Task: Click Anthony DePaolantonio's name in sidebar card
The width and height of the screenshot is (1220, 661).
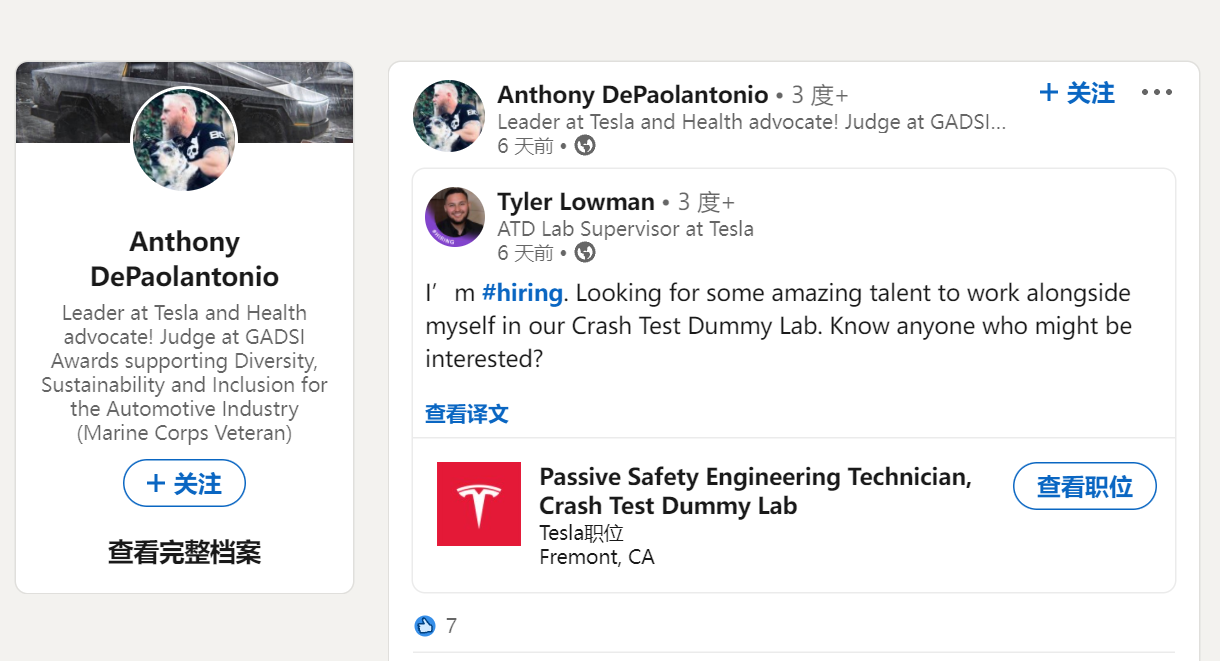Action: coord(184,259)
